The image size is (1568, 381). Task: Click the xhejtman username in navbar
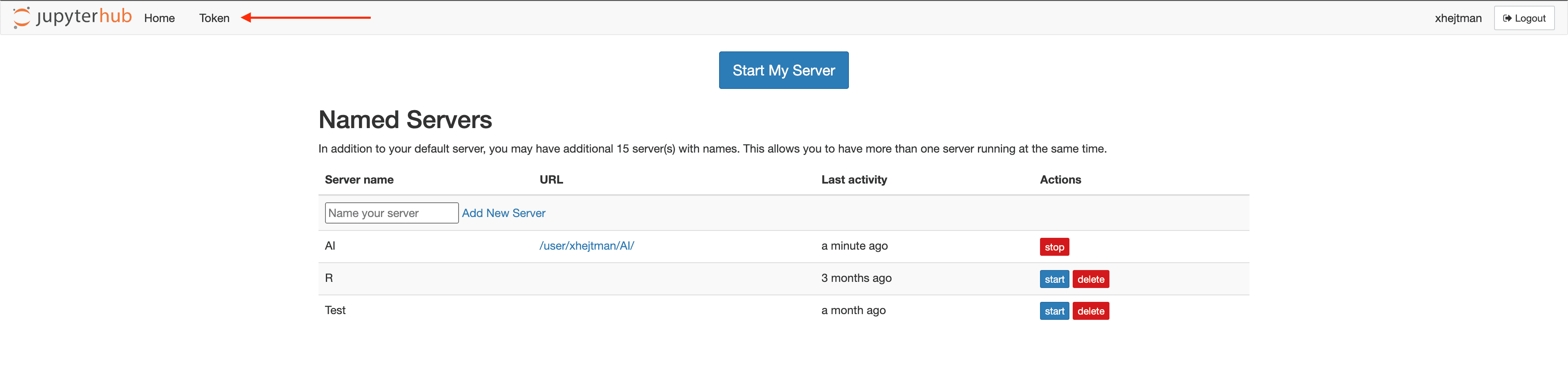pos(1457,18)
